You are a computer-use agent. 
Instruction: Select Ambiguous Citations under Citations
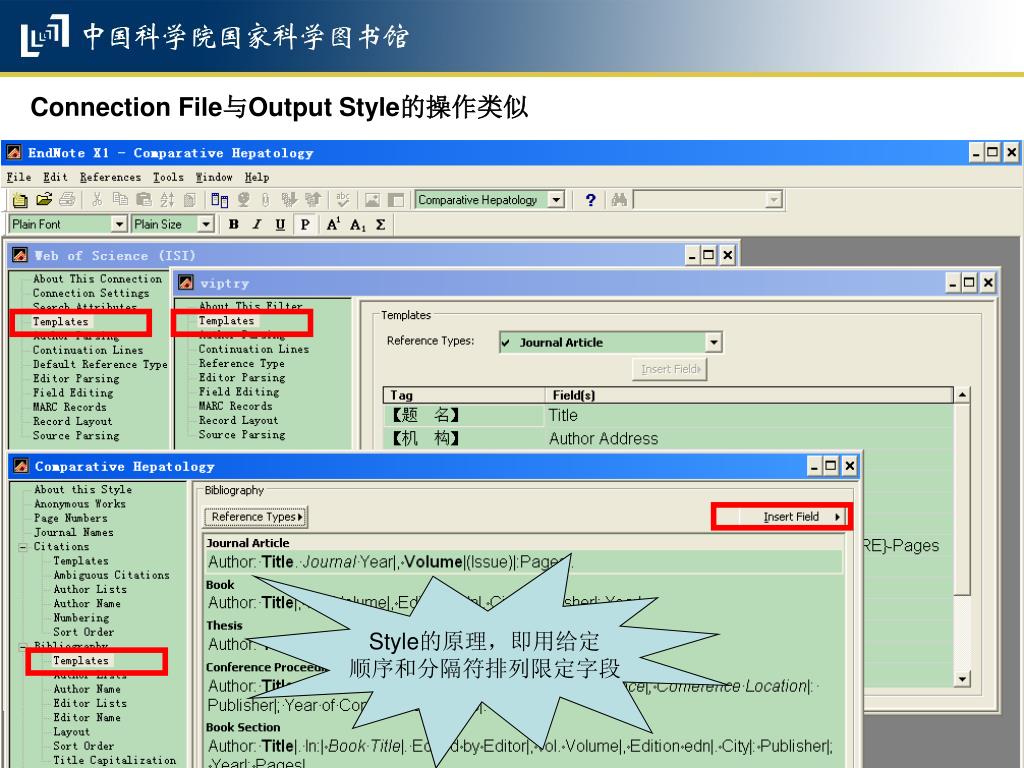pyautogui.click(x=111, y=575)
